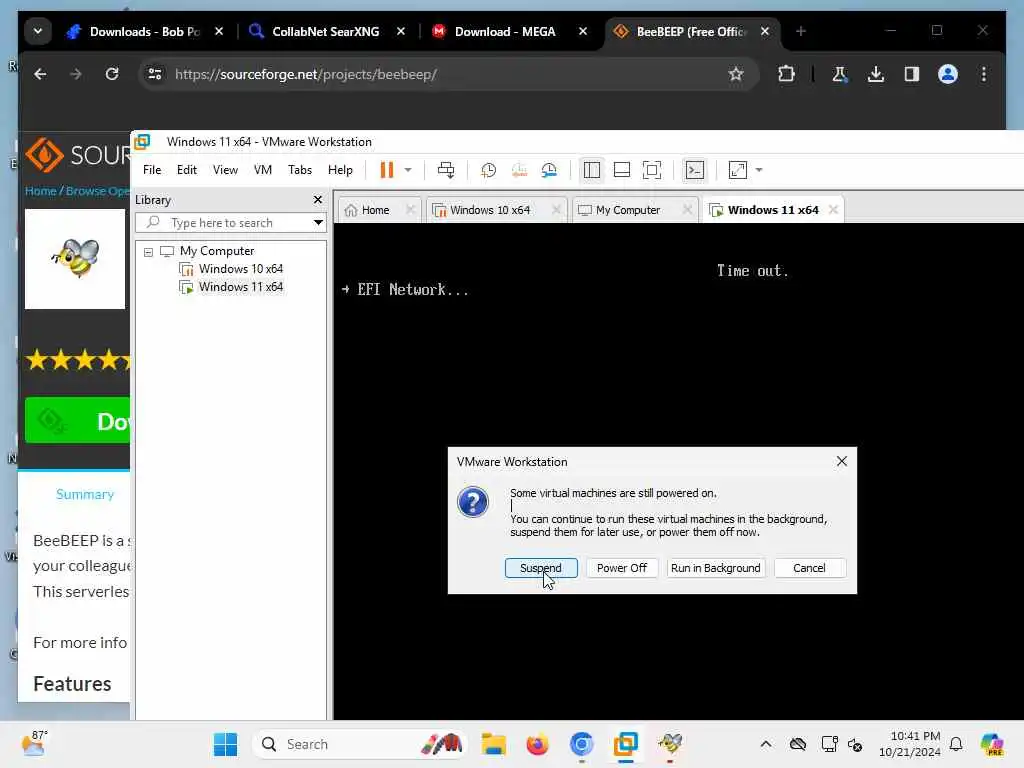Take a snapshot of the virtual machine
The image size is (1024, 768).
pos(488,170)
